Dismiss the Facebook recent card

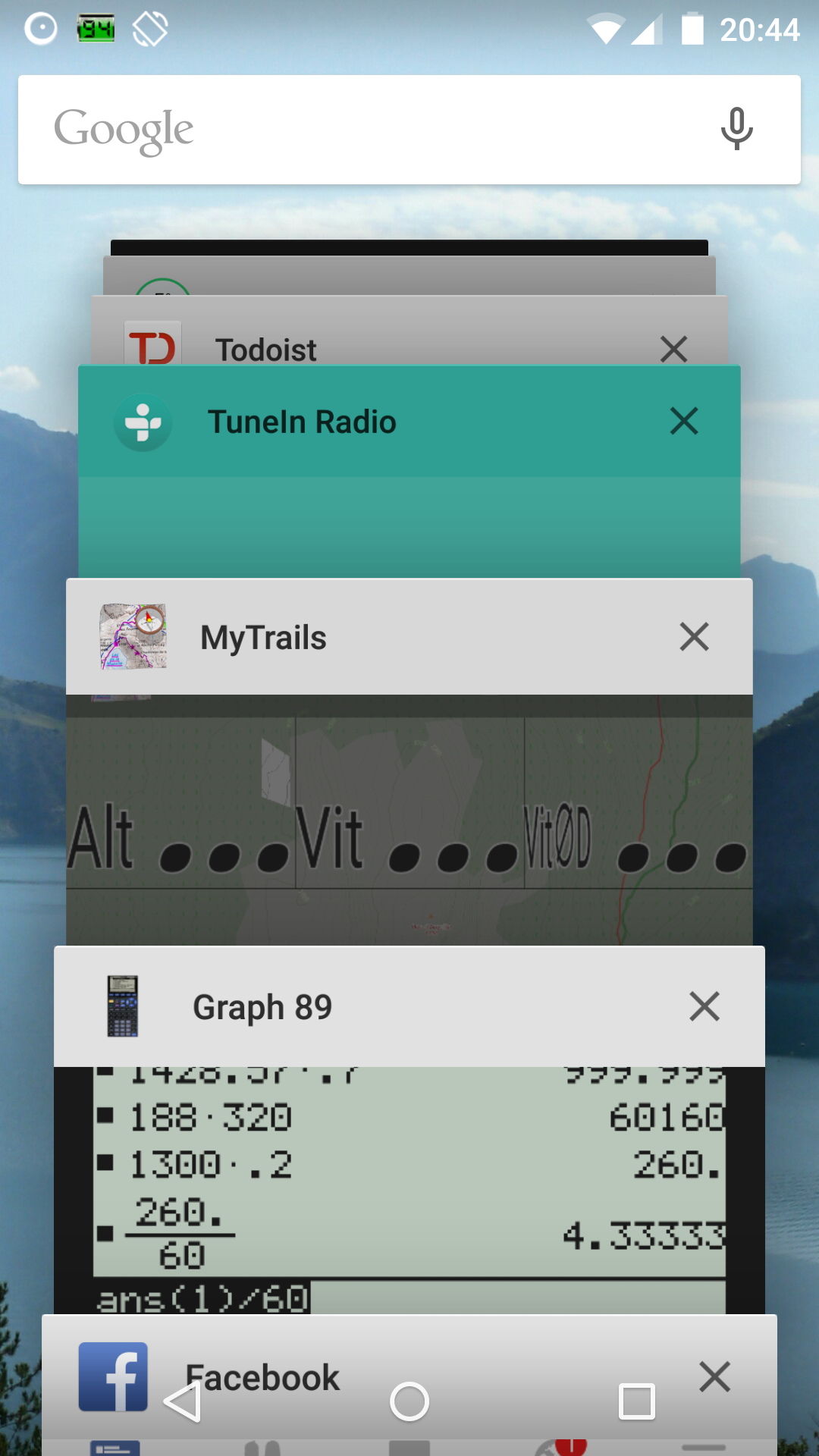tap(714, 1376)
